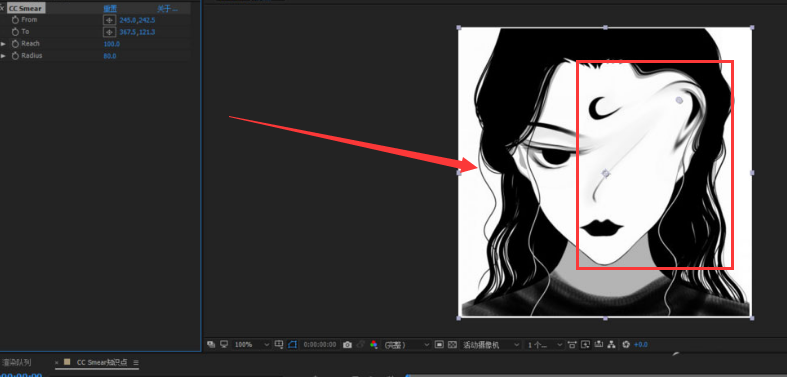Click the Reach value 100.0

click(111, 44)
